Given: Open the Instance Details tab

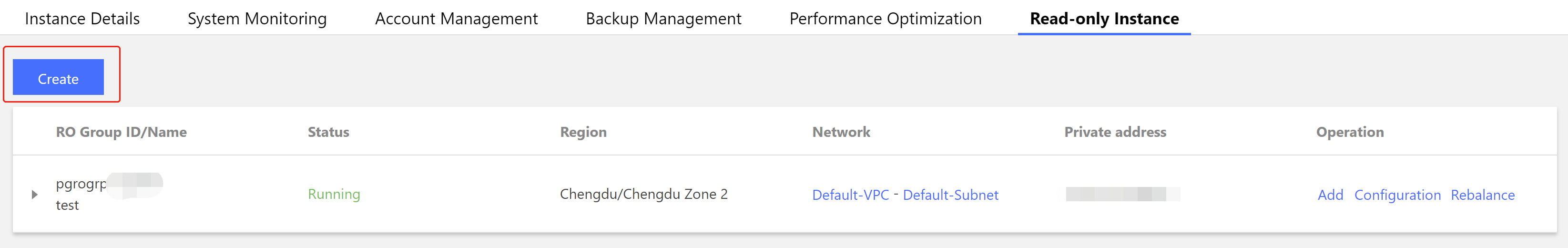Looking at the screenshot, I should point(82,19).
